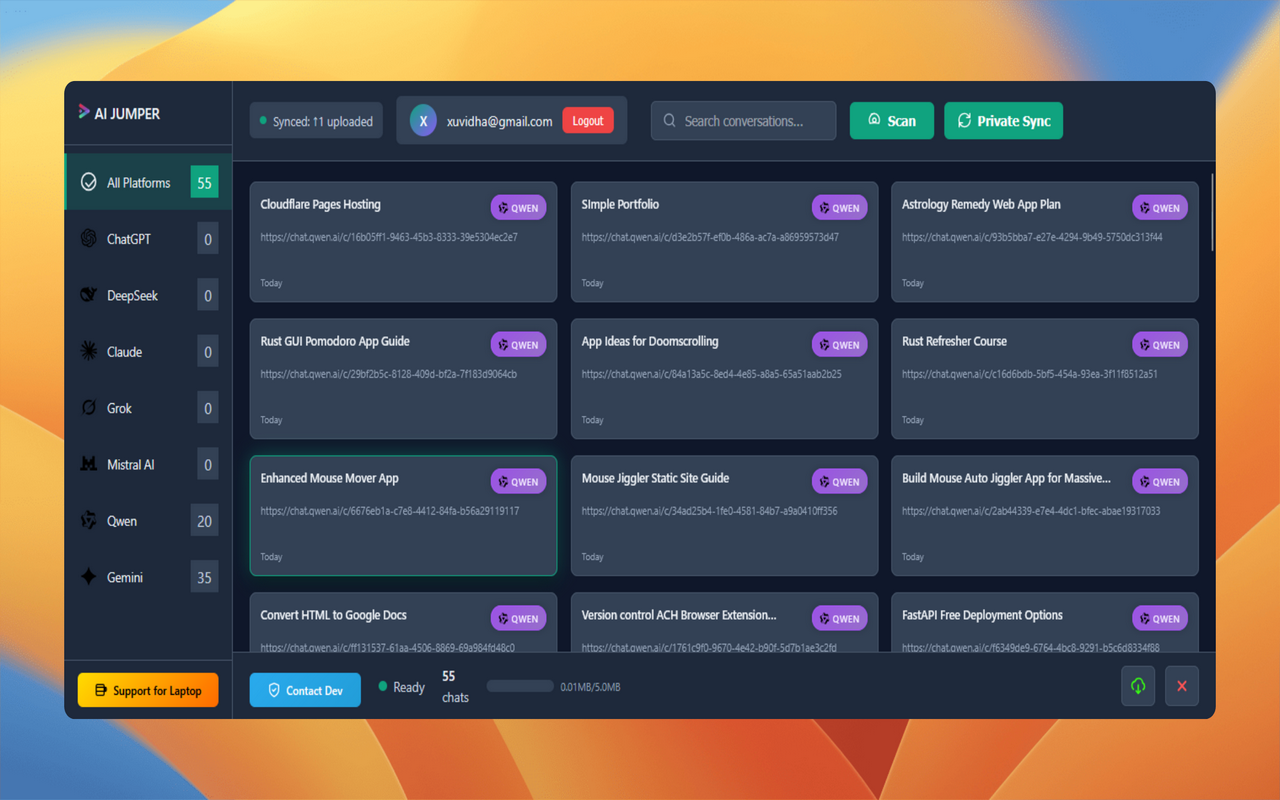Open the Simple Portfolio conversation card
Image resolution: width=1280 pixels, height=800 pixels.
point(724,242)
